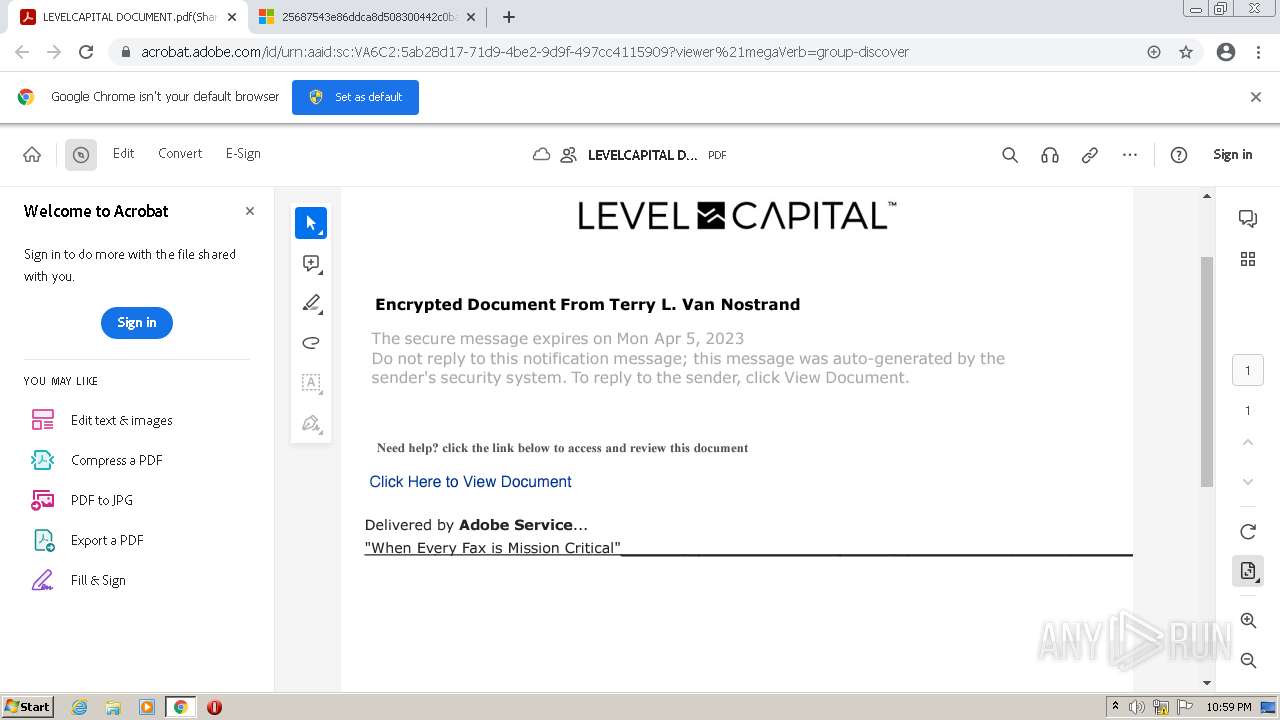Click Set as default button
The width and height of the screenshot is (1280, 720).
[x=355, y=97]
